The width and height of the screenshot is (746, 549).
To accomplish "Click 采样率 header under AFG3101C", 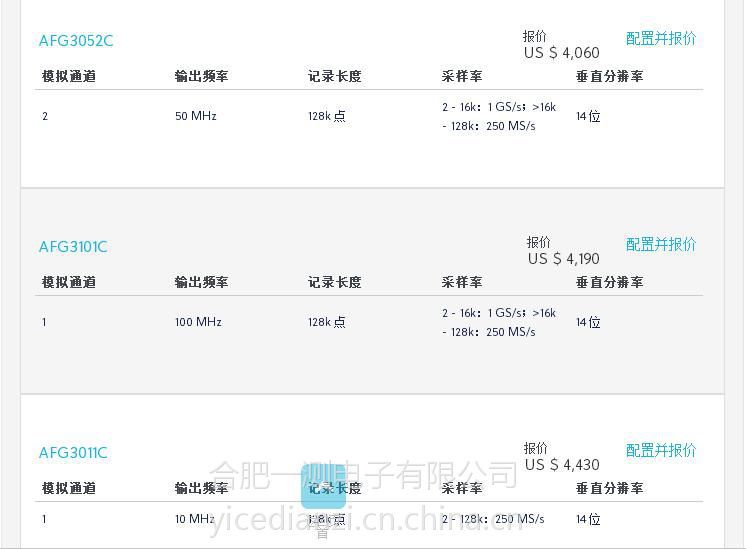I will tap(461, 282).
